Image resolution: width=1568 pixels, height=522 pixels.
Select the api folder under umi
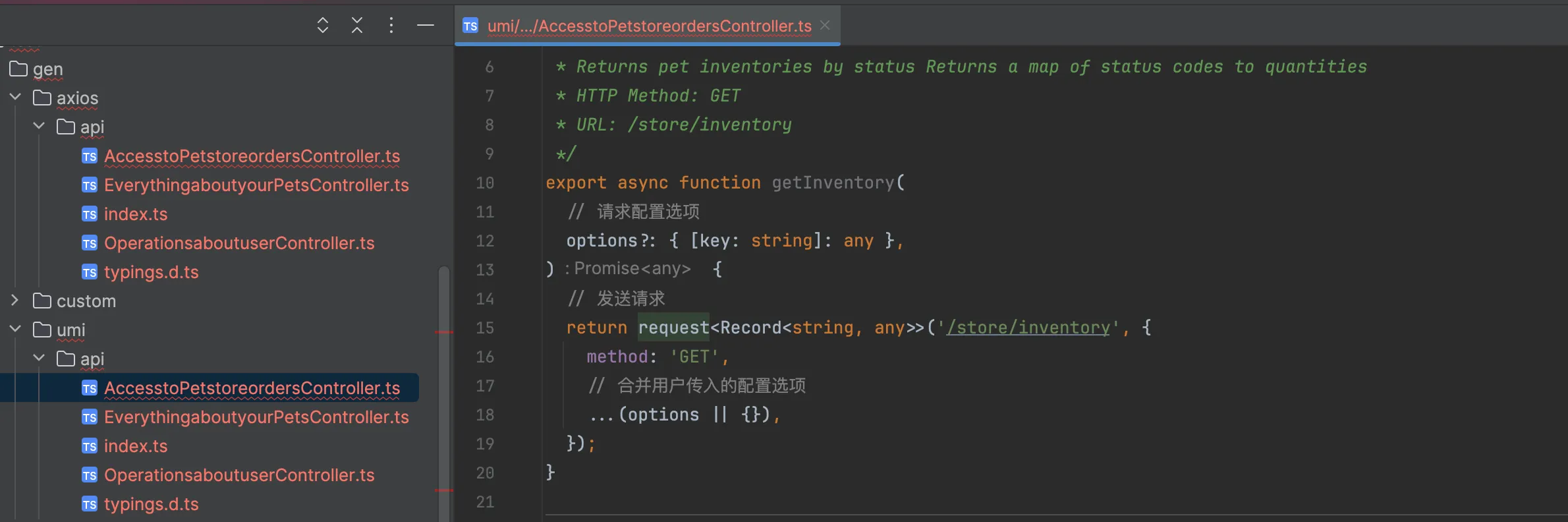pyautogui.click(x=92, y=359)
